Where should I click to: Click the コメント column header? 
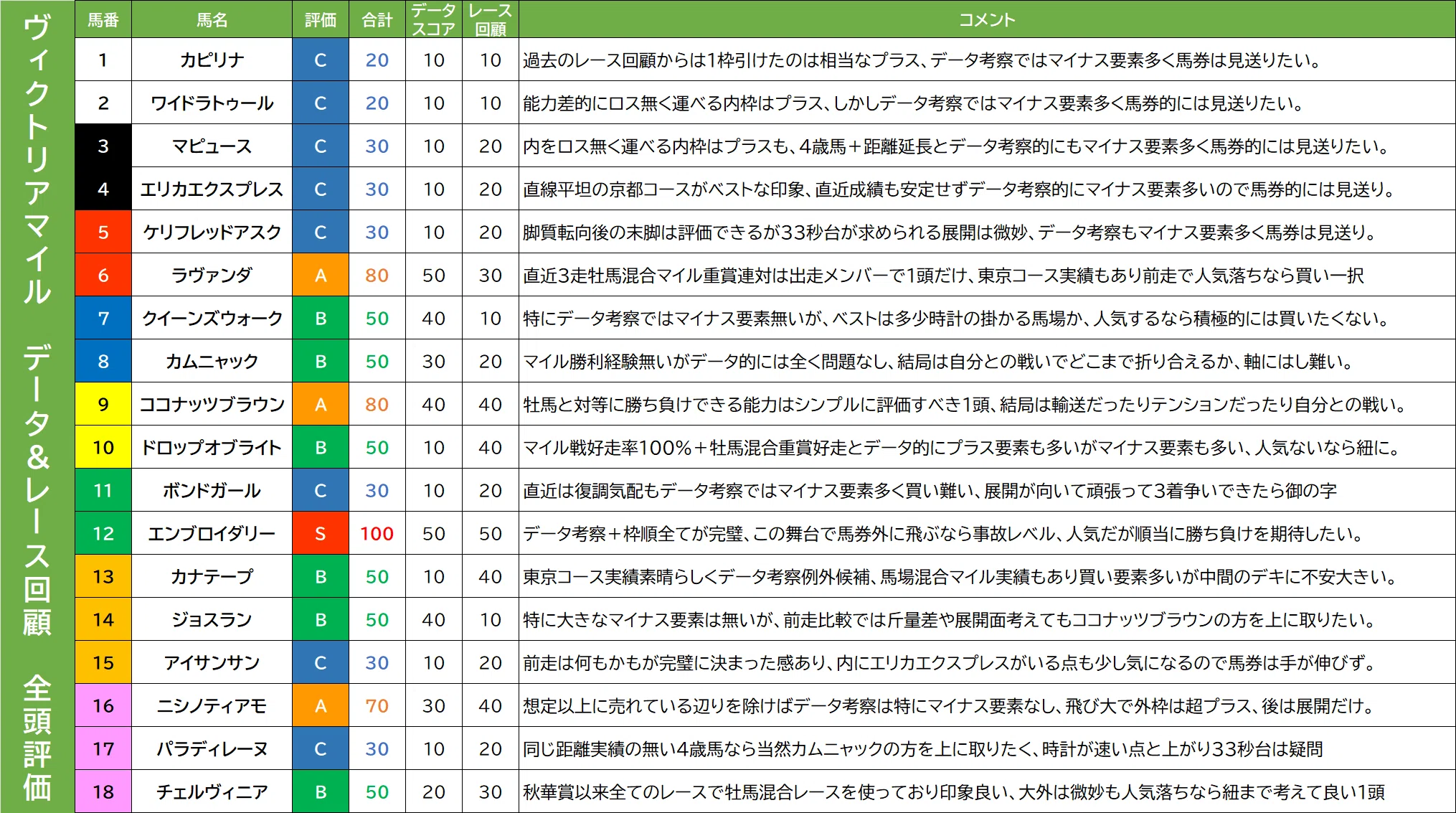987,19
